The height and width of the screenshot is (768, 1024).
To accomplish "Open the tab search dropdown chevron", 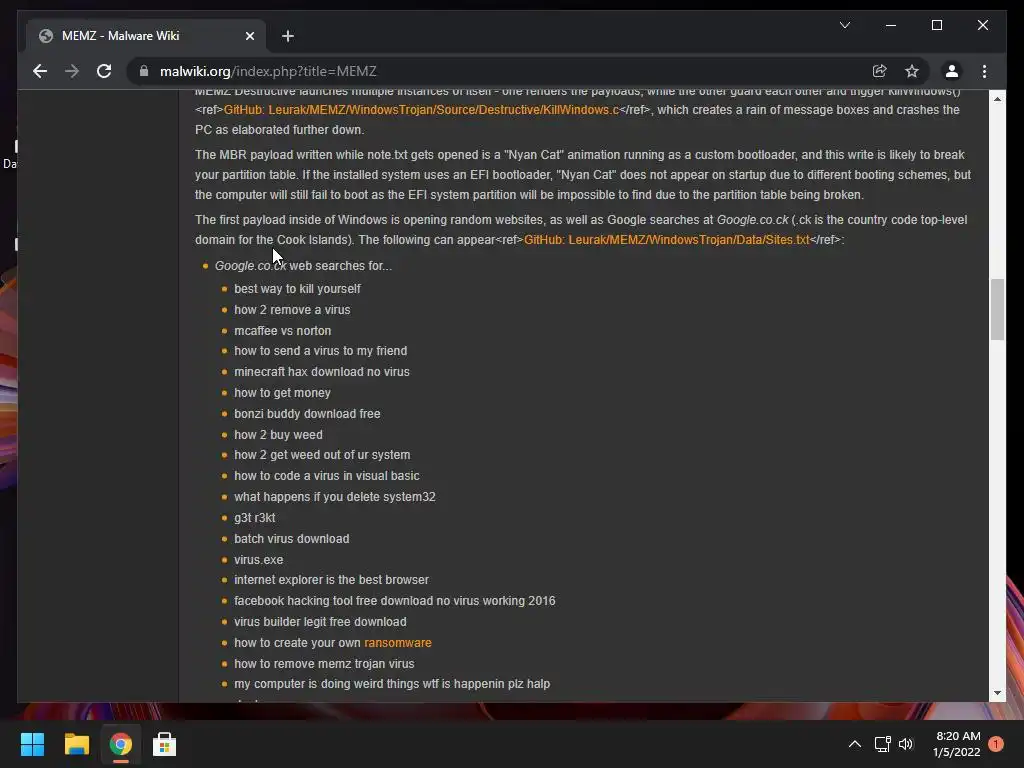I will click(844, 25).
